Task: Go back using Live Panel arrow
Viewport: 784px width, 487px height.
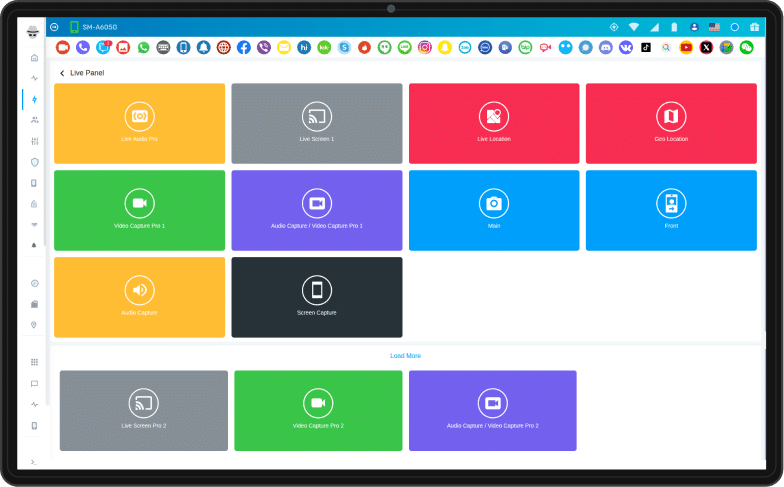Action: [x=62, y=73]
